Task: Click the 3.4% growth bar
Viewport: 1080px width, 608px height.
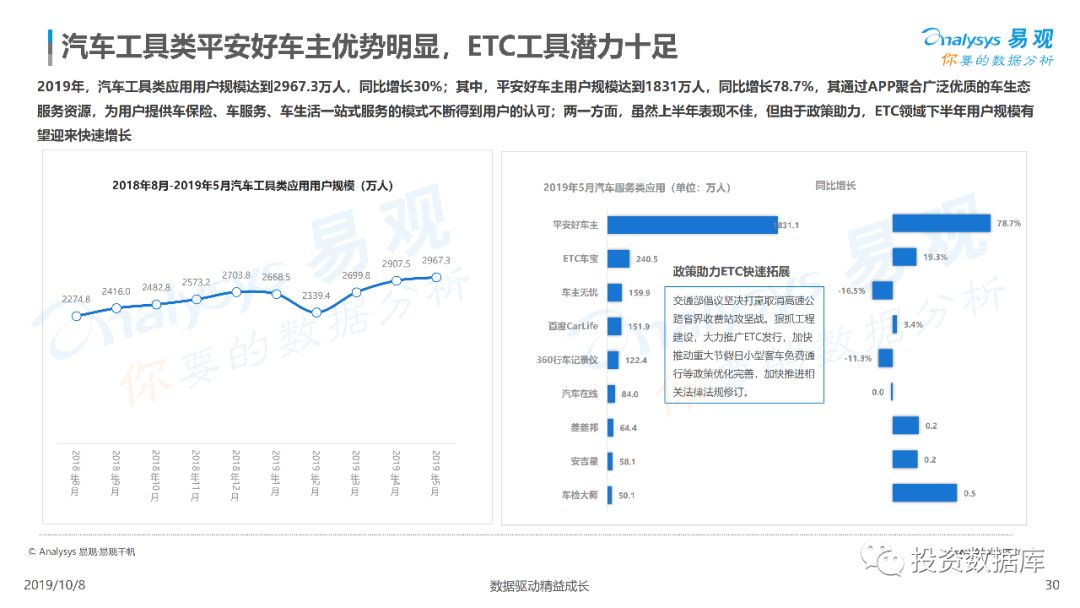Action: 895,324
